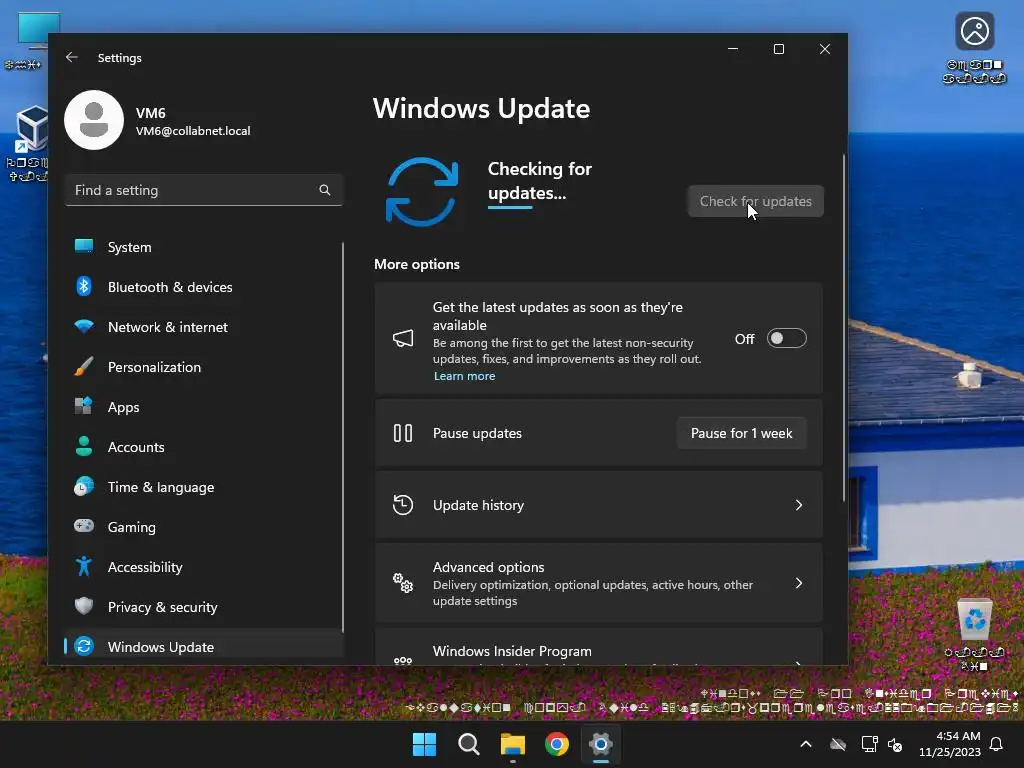The image size is (1024, 768).
Task: Click the Gaming controller icon
Action: [x=84, y=526]
